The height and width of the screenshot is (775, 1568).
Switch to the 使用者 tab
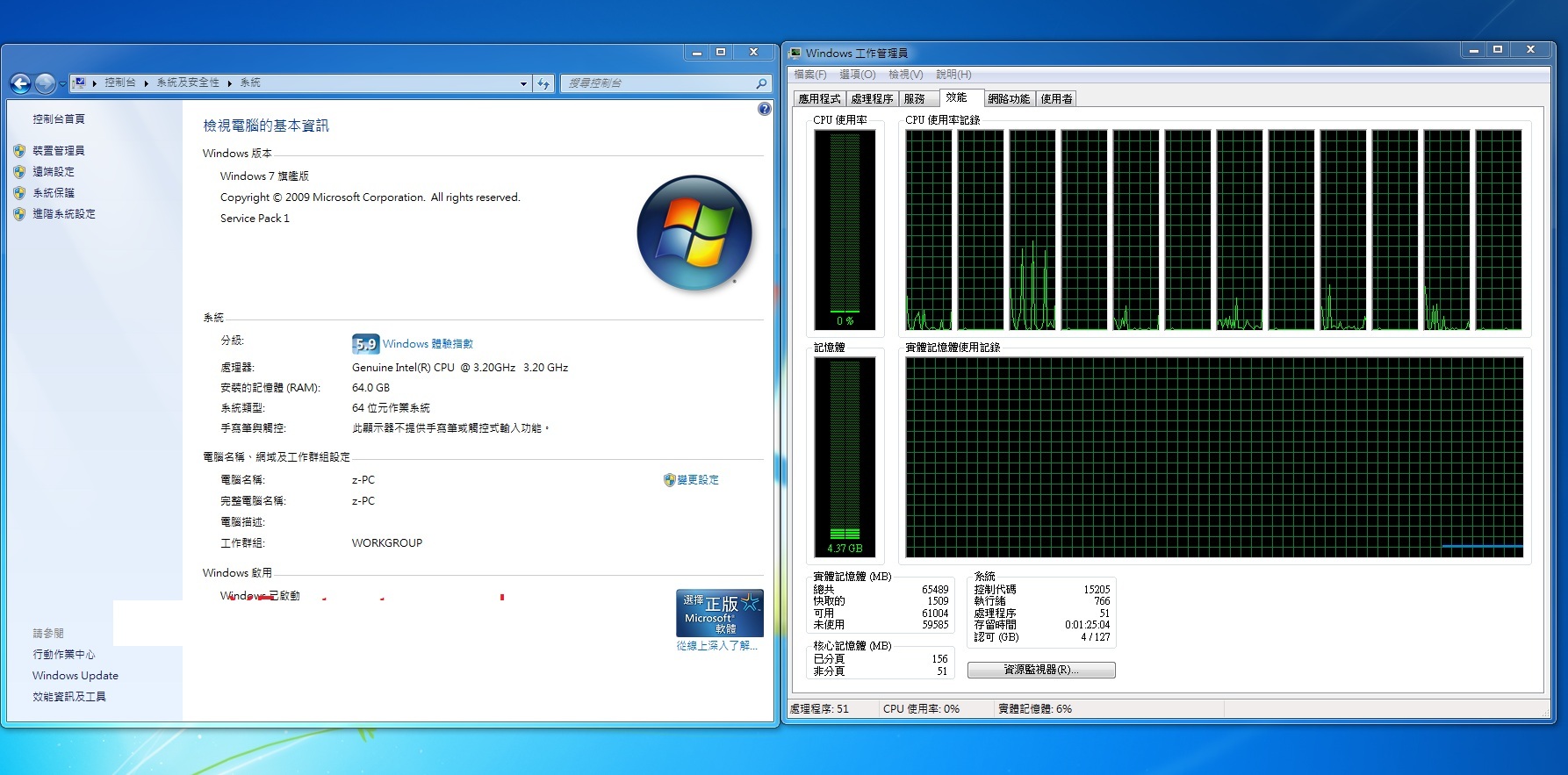(1056, 99)
